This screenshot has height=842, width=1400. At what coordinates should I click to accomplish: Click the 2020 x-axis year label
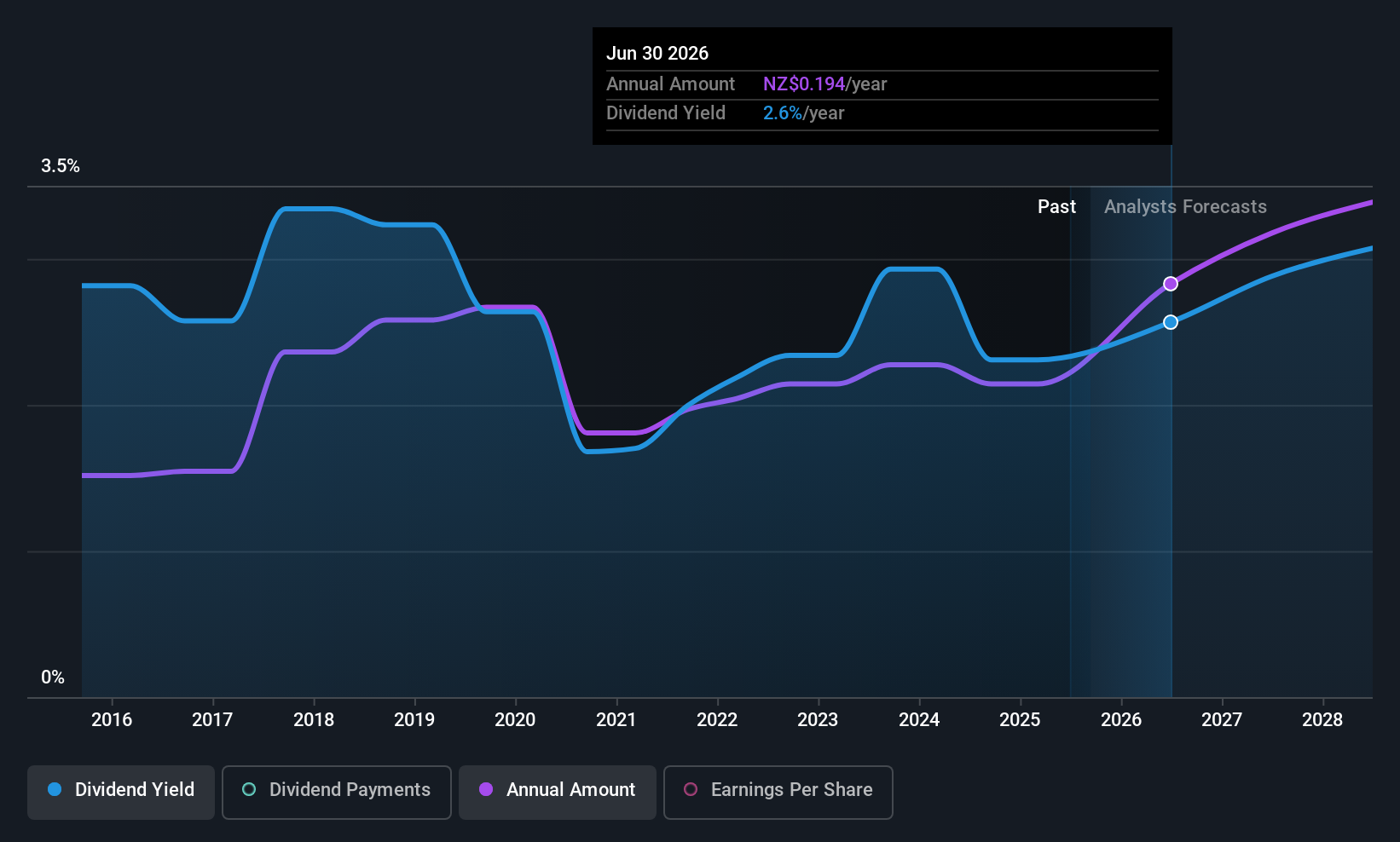[515, 720]
